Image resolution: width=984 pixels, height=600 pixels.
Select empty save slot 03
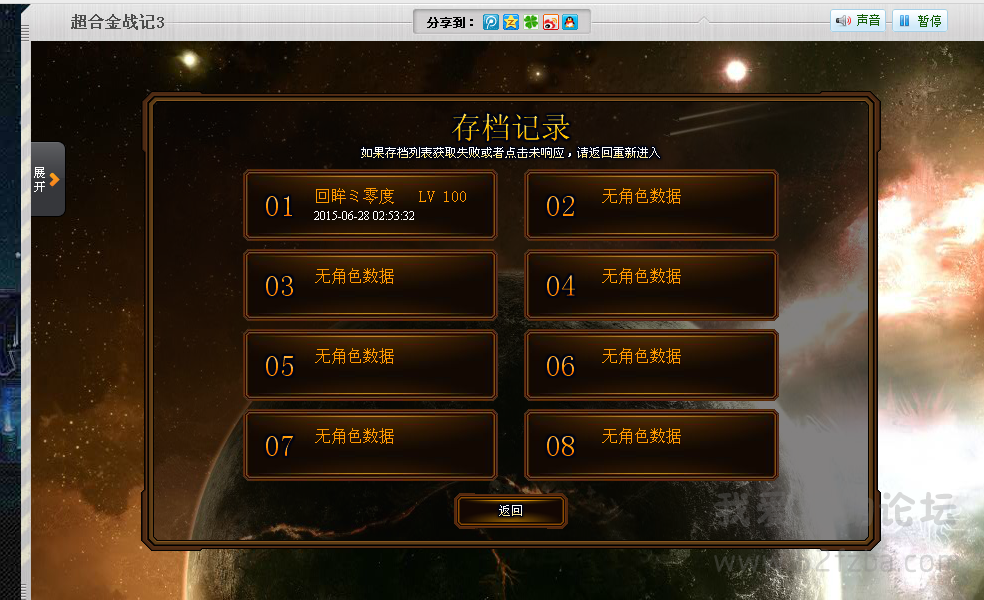click(370, 285)
